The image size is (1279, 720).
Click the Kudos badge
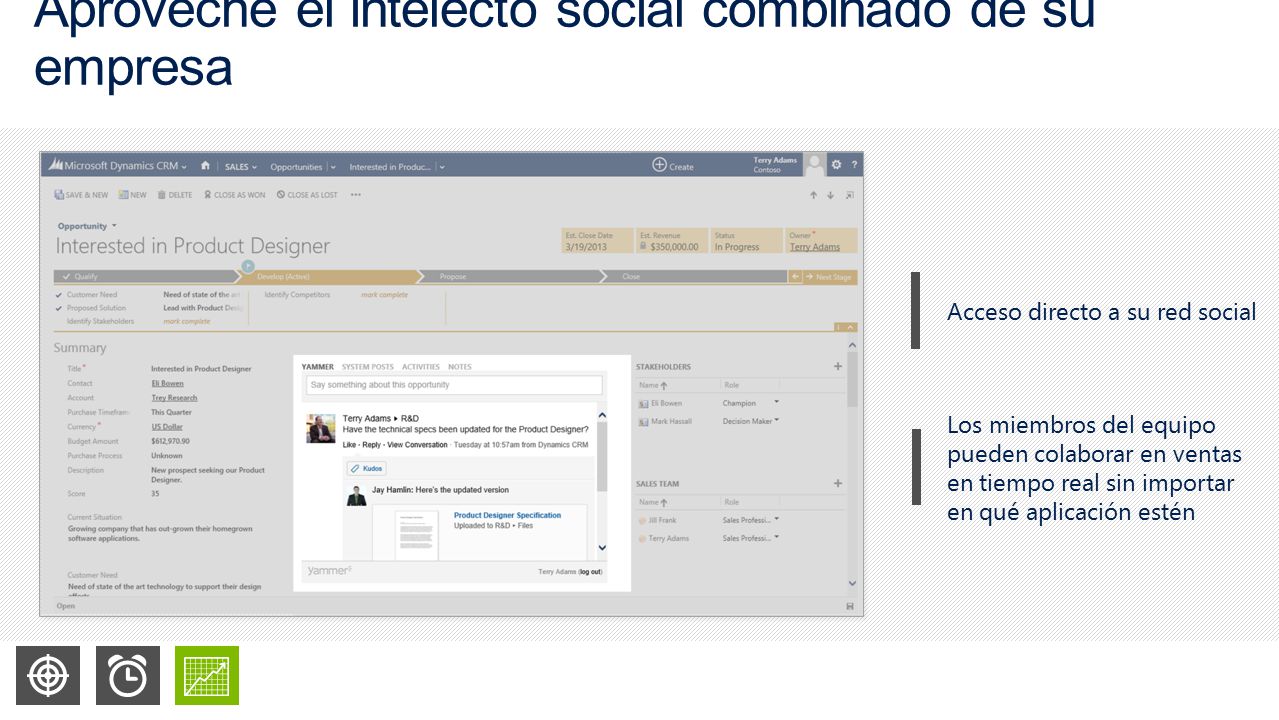[366, 468]
